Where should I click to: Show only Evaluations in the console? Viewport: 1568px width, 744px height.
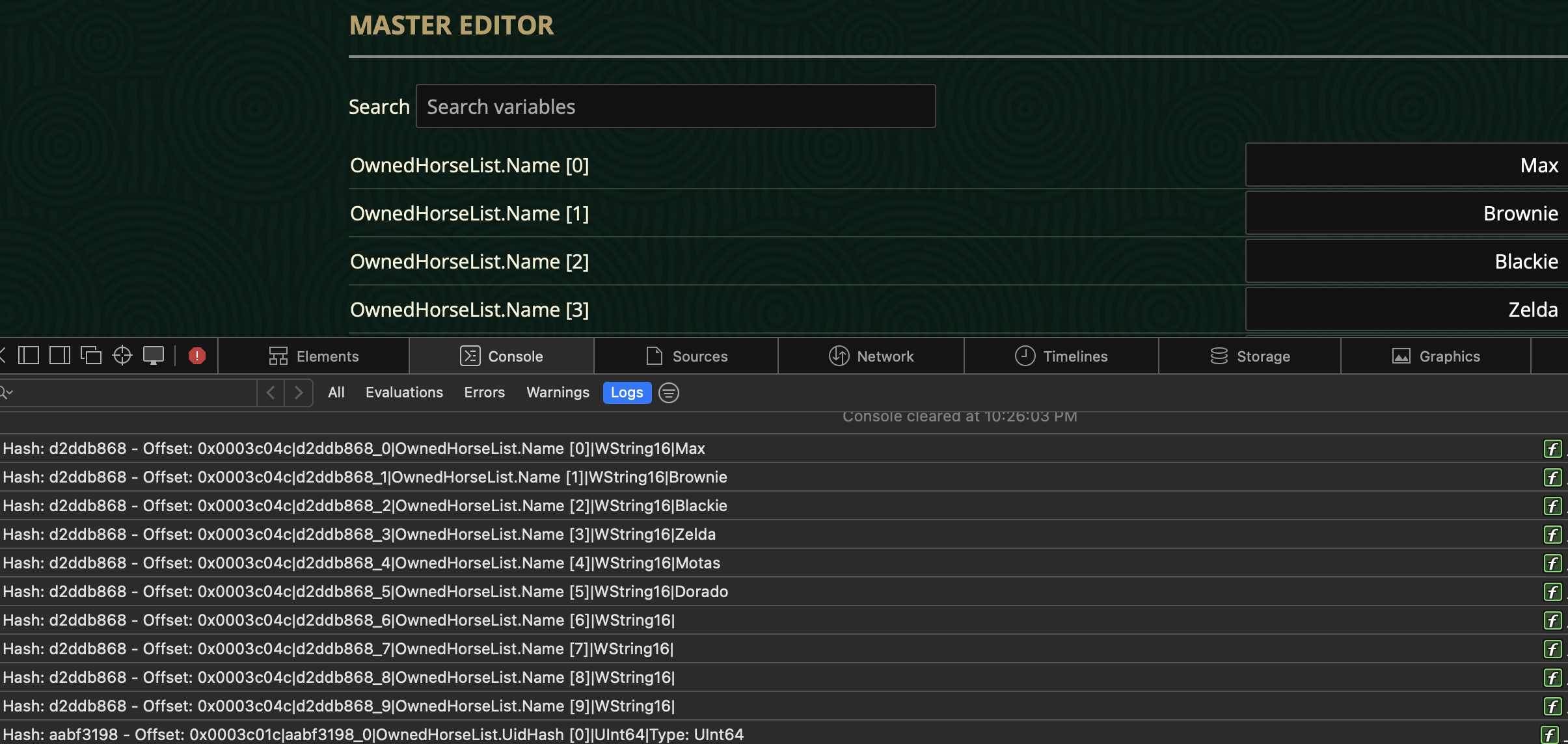(404, 392)
